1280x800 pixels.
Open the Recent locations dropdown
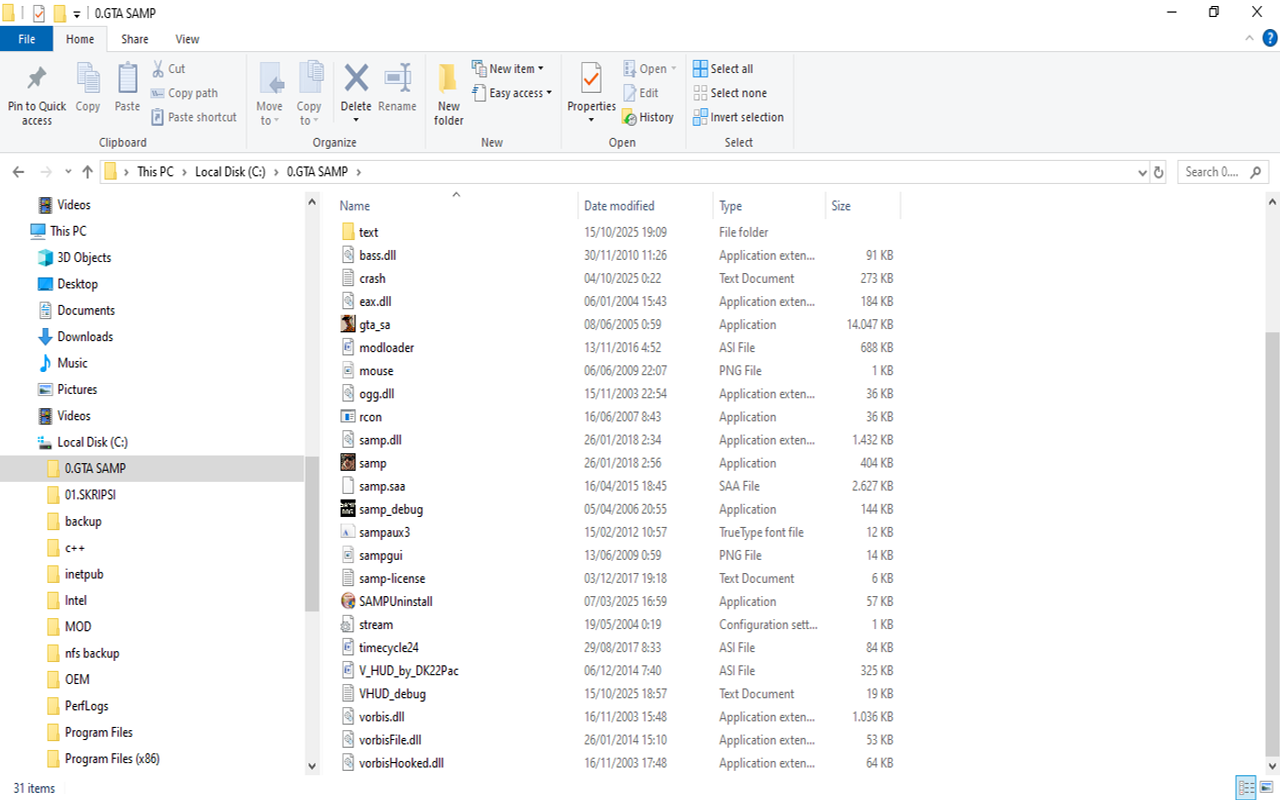(68, 172)
